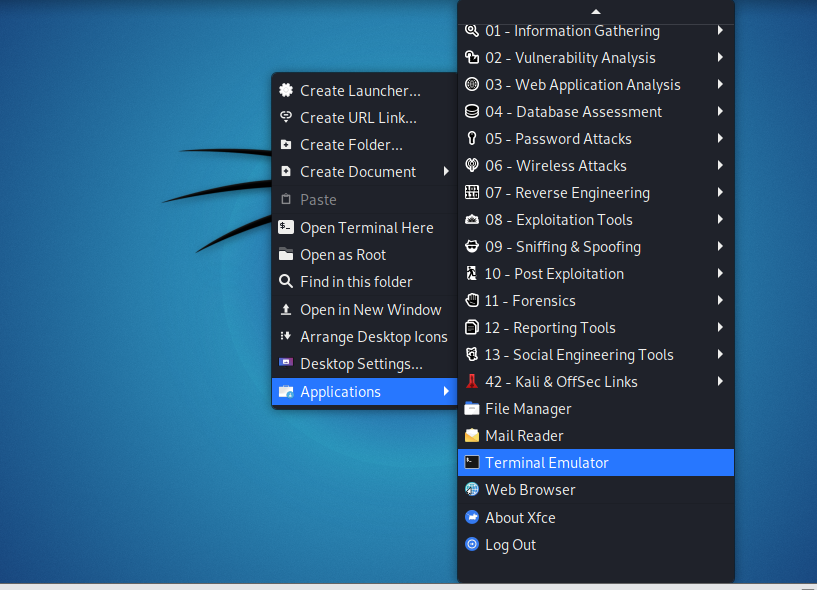Open the 03 - Web Application Analysis category
Viewport: 817px width, 590px height.
(x=596, y=84)
